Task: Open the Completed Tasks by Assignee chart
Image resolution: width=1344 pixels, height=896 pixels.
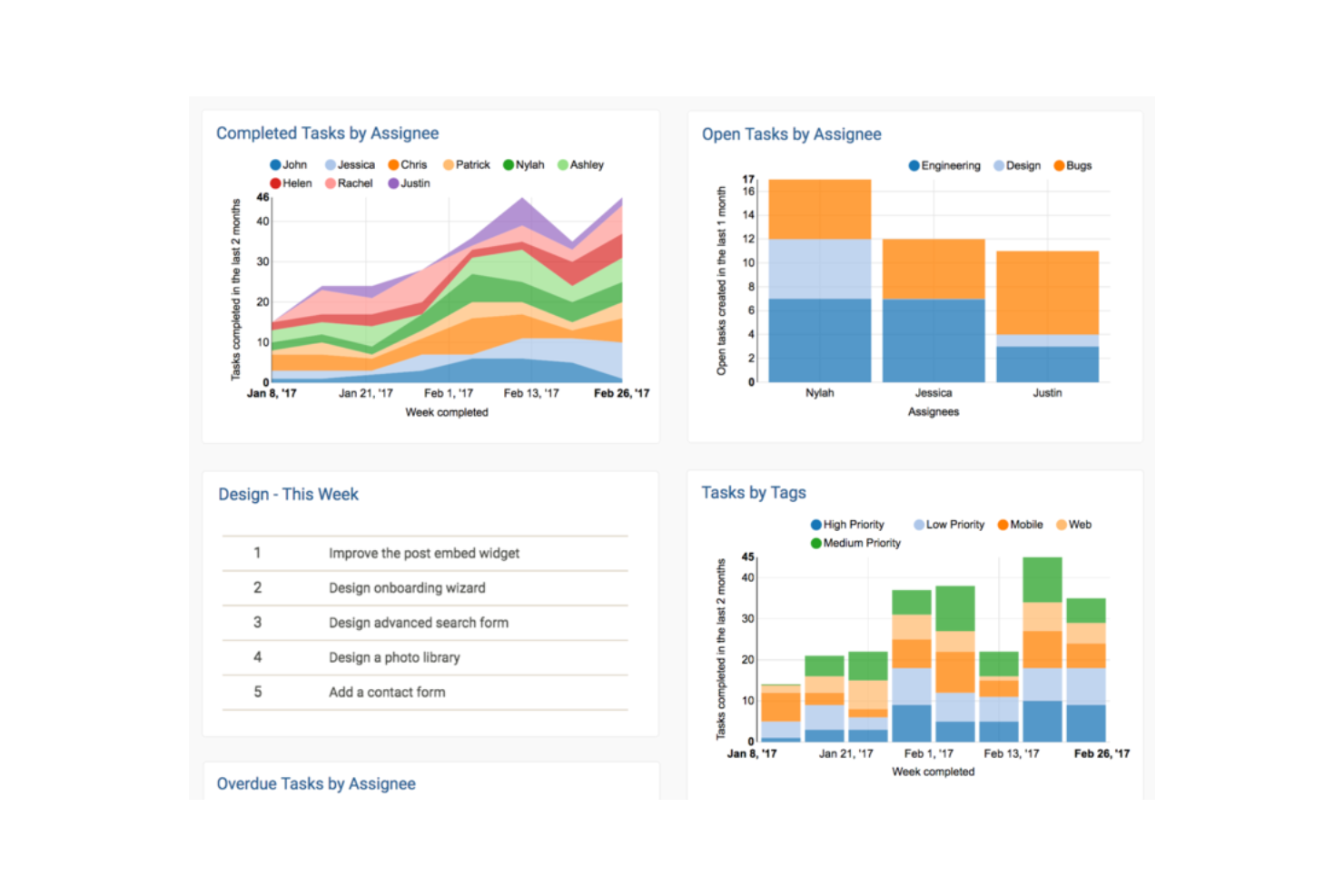Action: point(327,133)
